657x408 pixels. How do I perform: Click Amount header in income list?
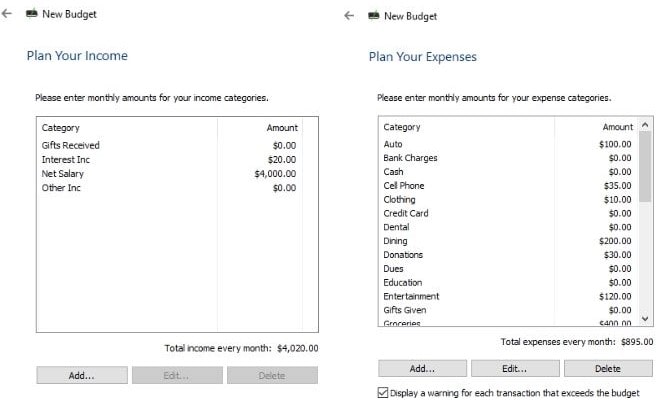tap(282, 128)
